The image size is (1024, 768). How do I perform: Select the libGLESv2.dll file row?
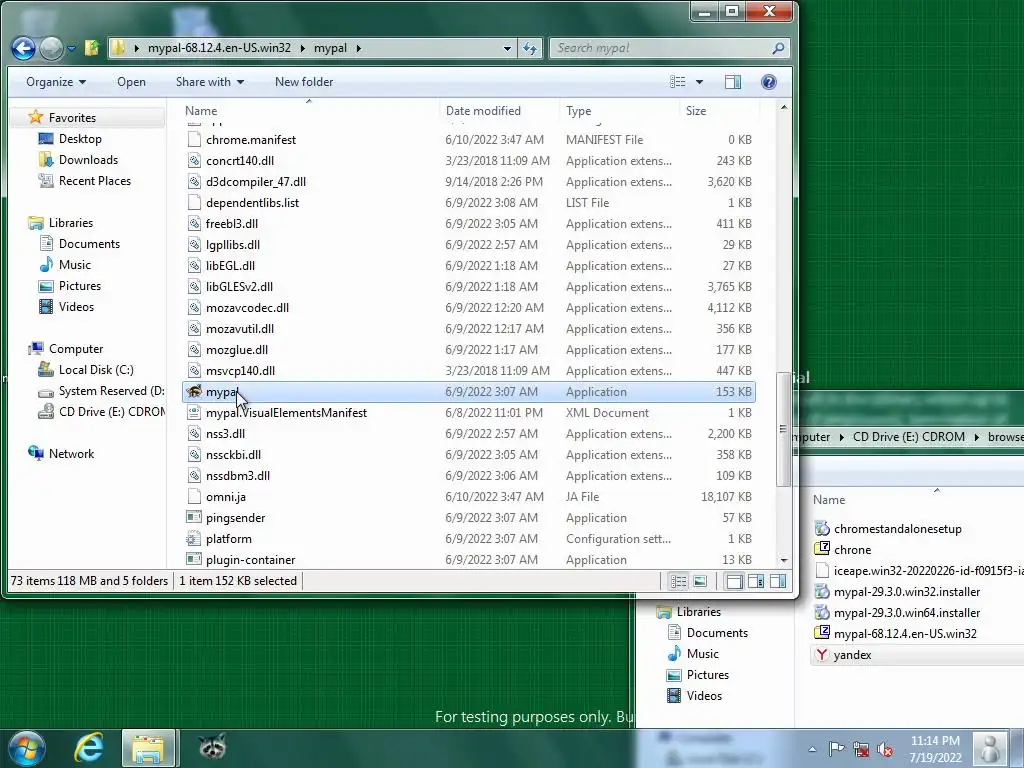pos(468,286)
